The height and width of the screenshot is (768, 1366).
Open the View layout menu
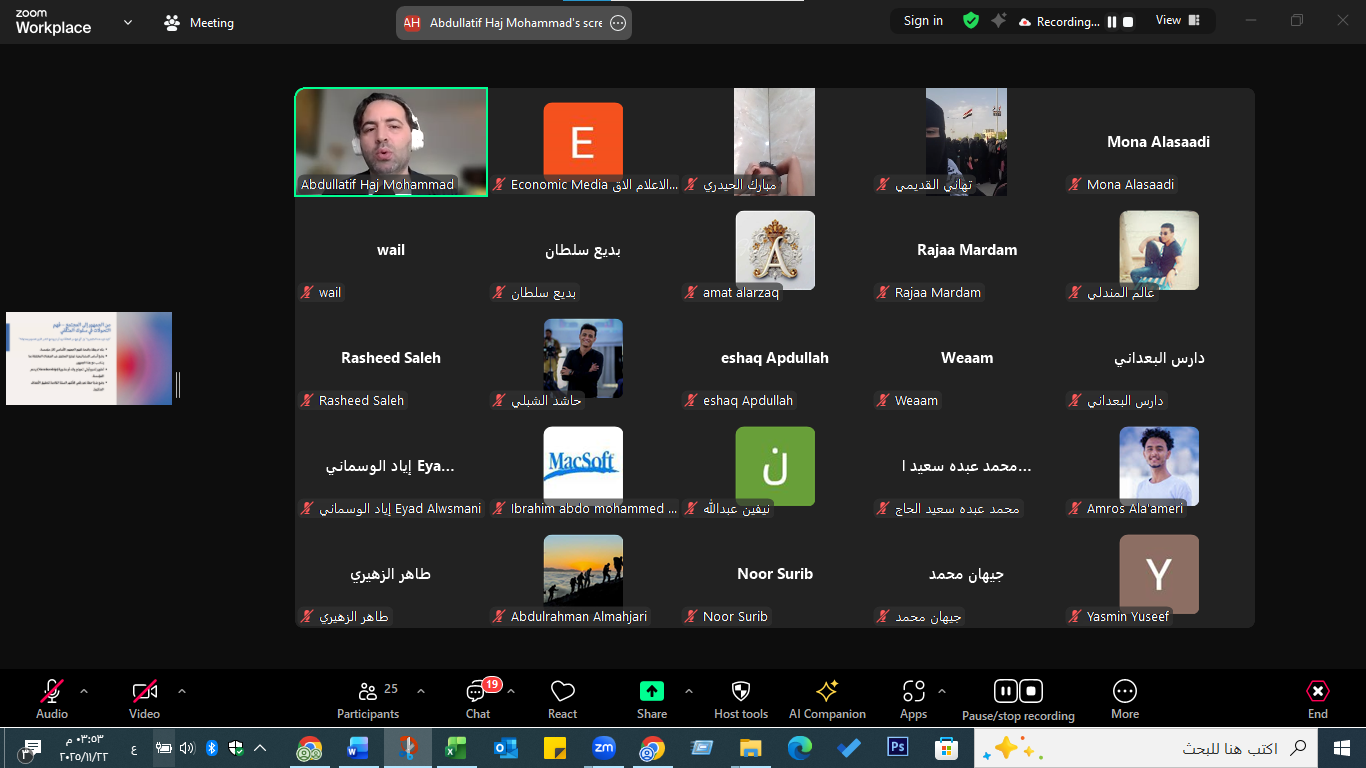coord(1177,21)
